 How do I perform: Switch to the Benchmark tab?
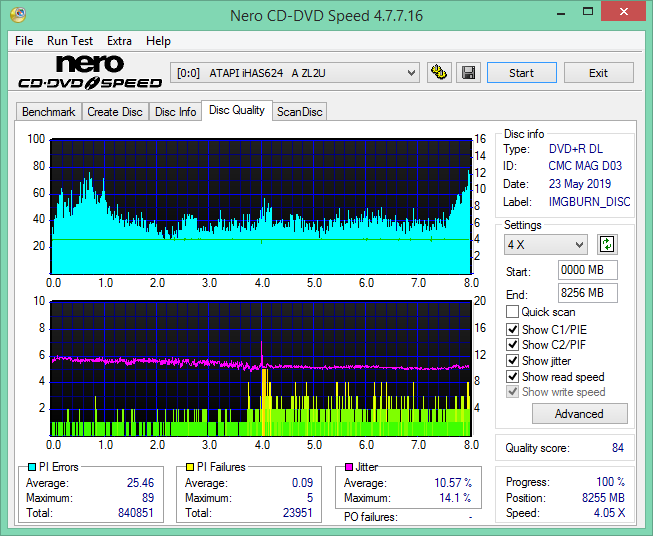(49, 112)
